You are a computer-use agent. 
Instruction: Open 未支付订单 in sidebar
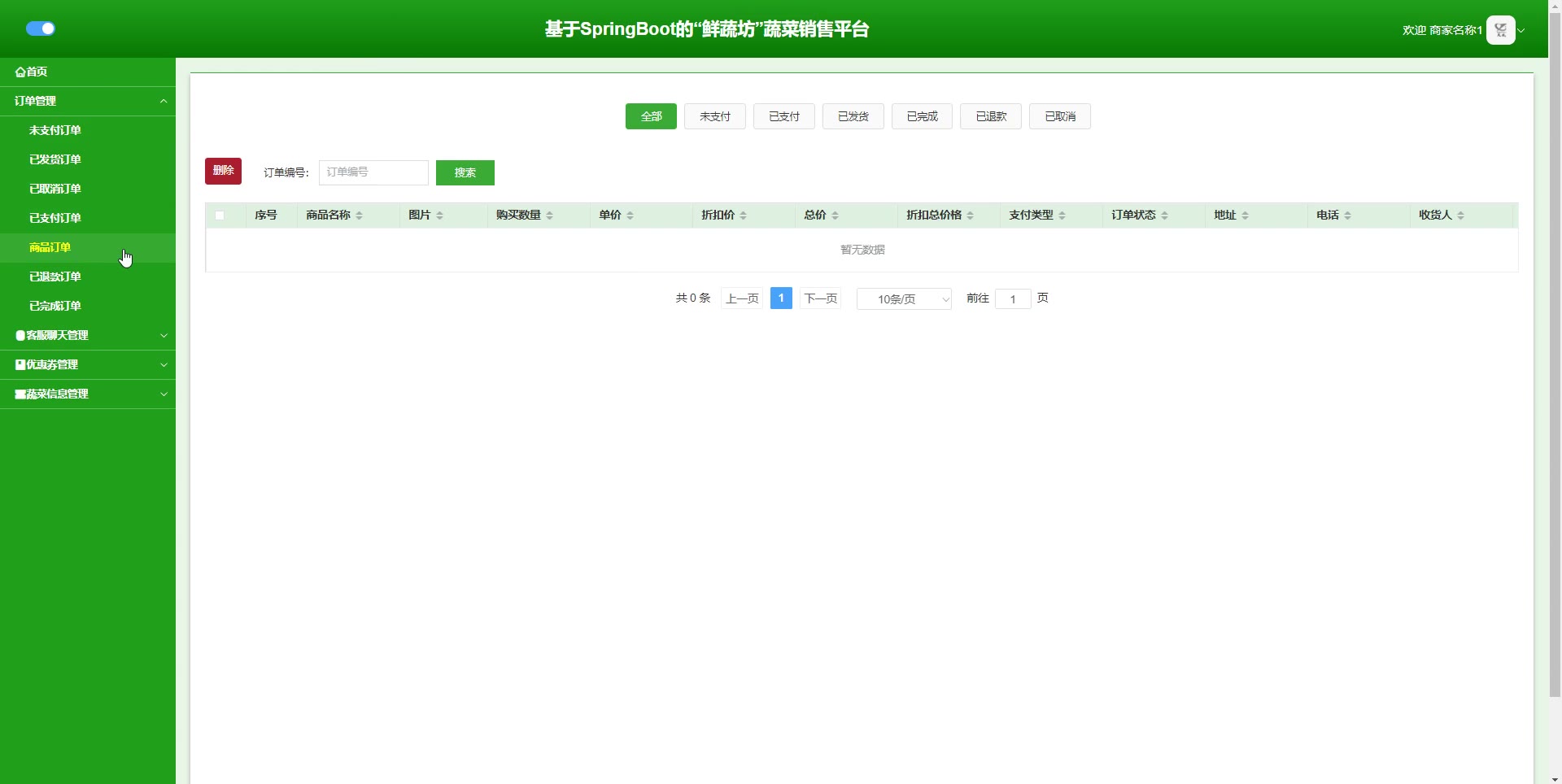tap(88, 130)
